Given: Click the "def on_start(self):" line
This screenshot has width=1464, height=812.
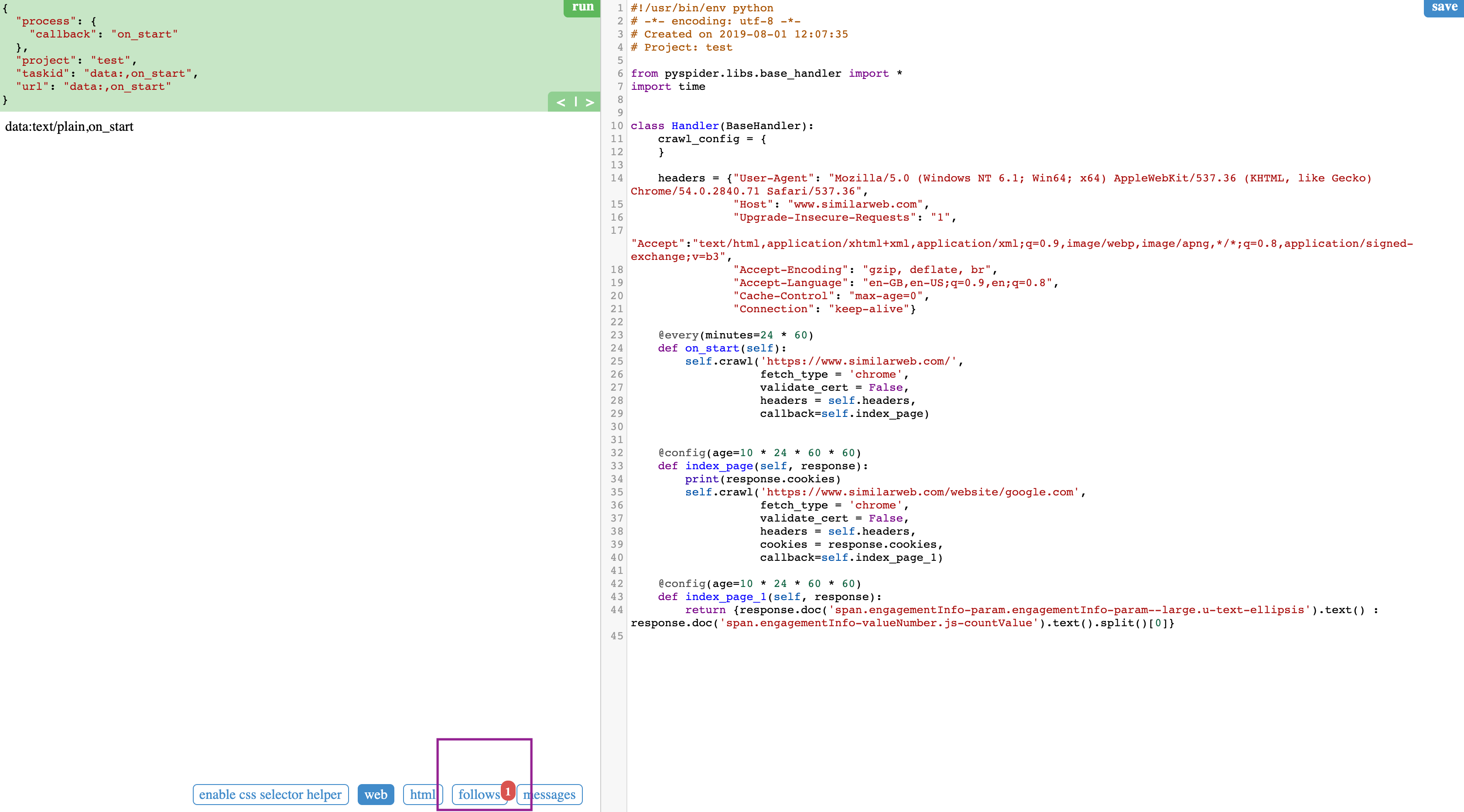Looking at the screenshot, I should 722,348.
